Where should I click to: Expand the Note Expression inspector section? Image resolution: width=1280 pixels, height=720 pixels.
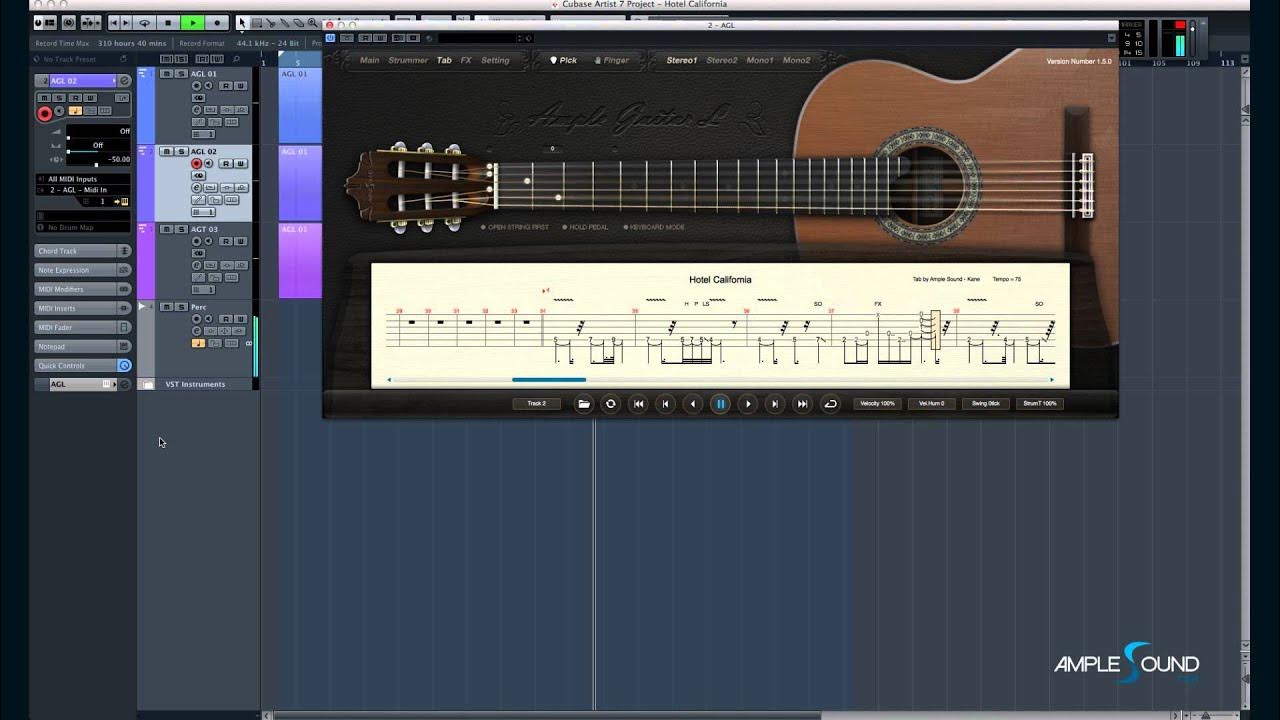(x=83, y=270)
